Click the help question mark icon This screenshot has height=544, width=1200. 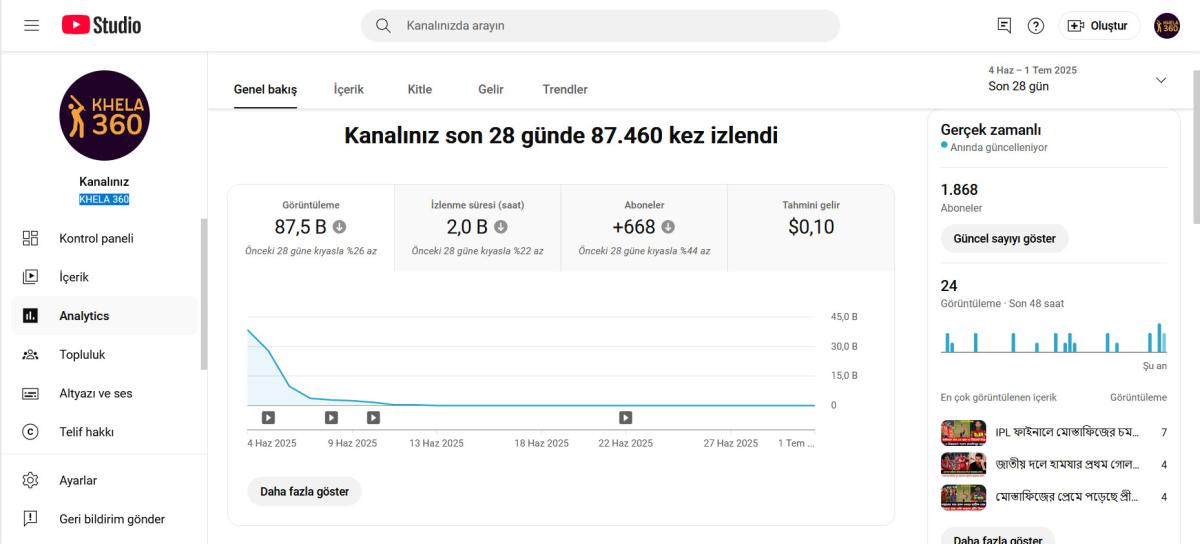(1036, 25)
